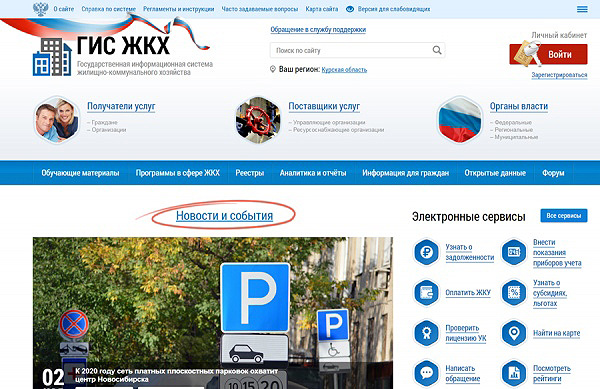Click the chart icon for Посмотреть рейтинги
Viewport: 600px width, 389px height.
click(x=514, y=373)
